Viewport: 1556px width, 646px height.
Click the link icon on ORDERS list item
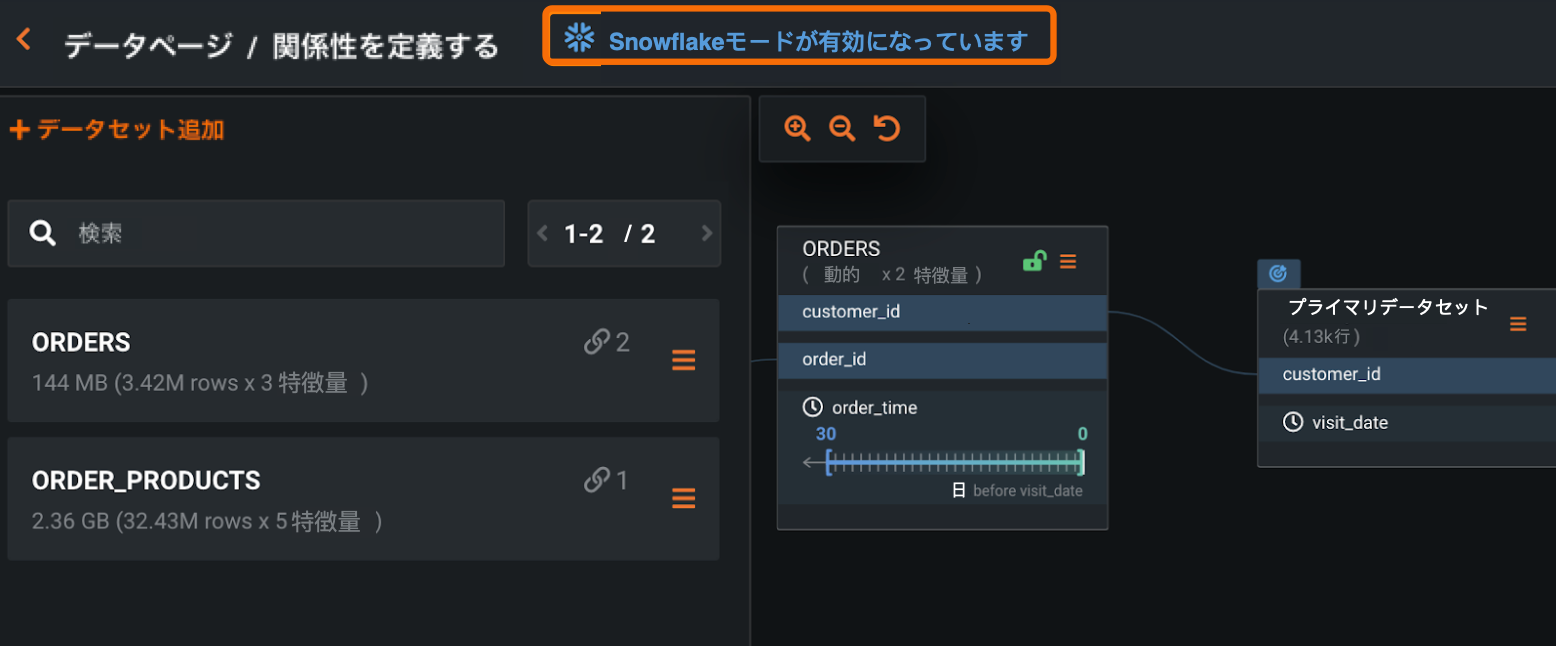point(597,343)
